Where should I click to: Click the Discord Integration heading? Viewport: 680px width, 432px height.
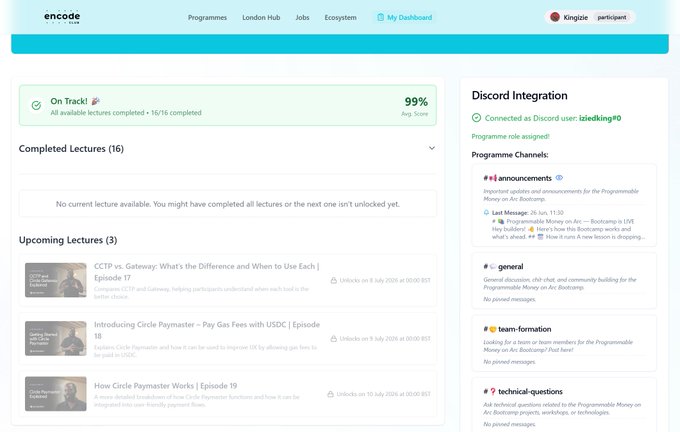coord(520,95)
